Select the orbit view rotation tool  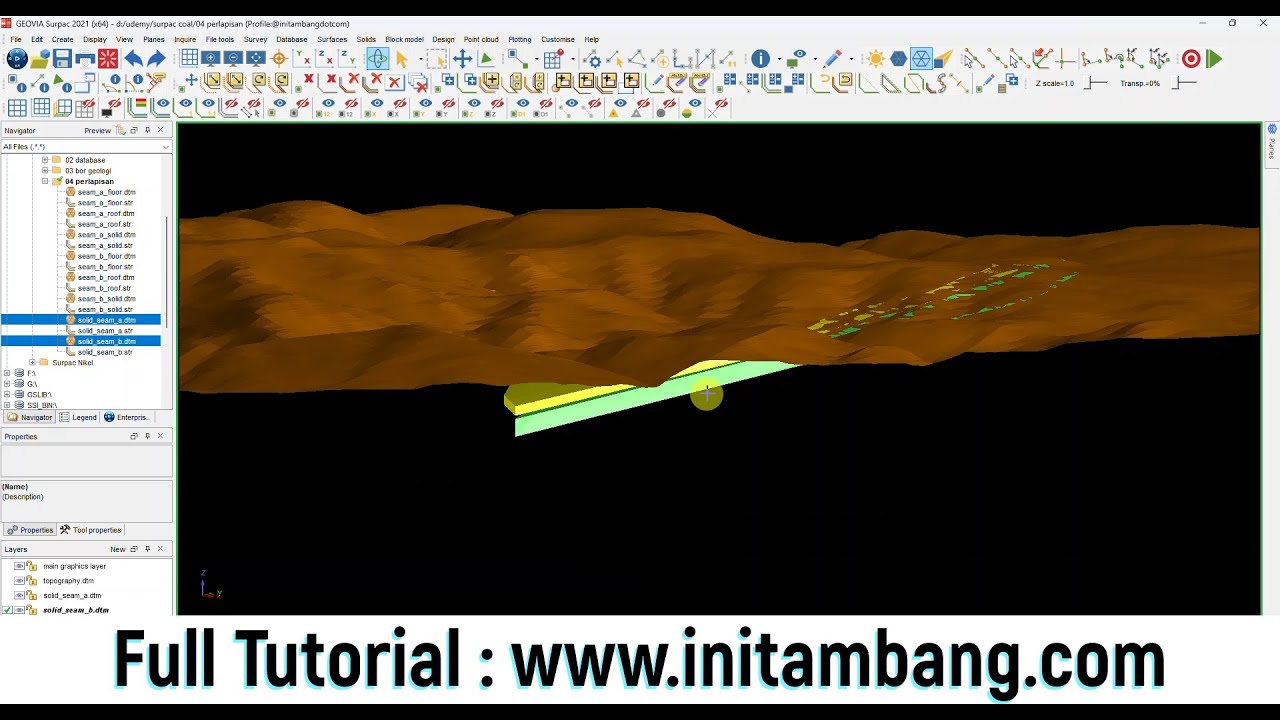pos(377,59)
